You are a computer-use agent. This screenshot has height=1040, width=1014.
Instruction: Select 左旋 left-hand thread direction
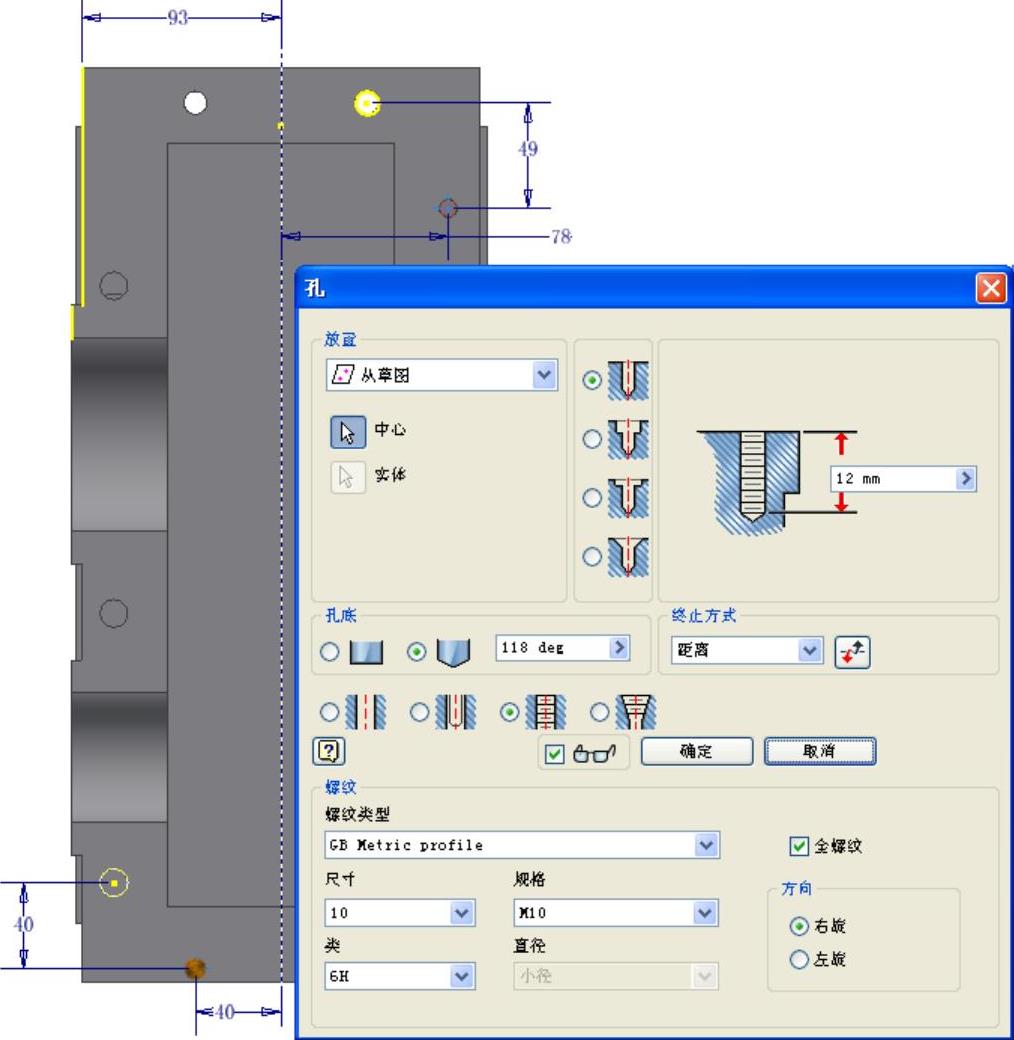click(x=799, y=959)
